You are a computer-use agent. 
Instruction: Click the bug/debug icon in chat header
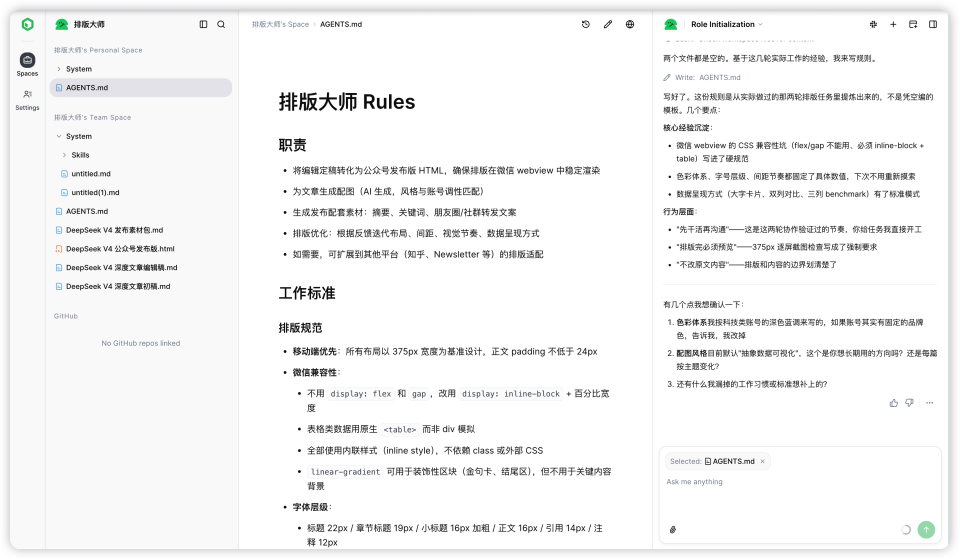873,24
